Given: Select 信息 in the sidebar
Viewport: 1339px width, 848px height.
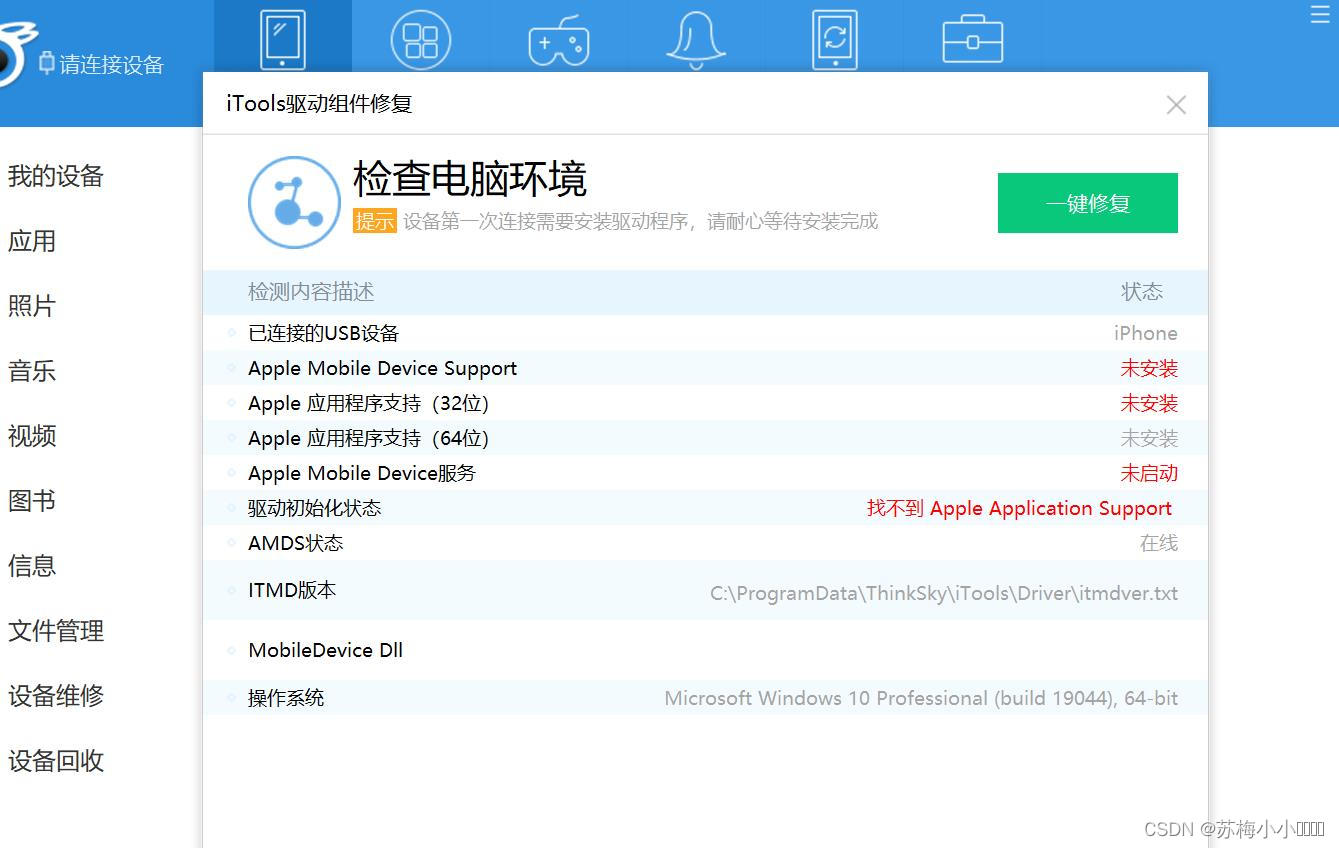Looking at the screenshot, I should (x=32, y=566).
